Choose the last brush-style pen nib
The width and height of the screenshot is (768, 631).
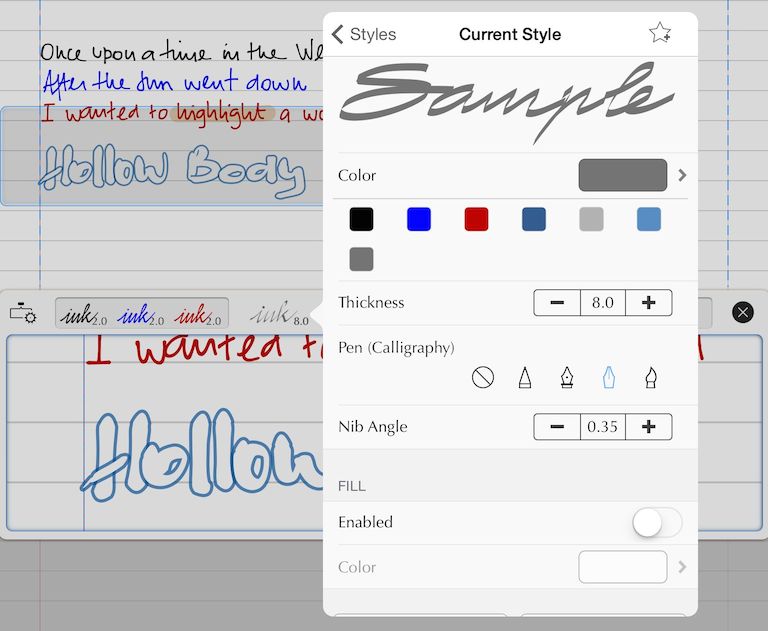point(650,378)
